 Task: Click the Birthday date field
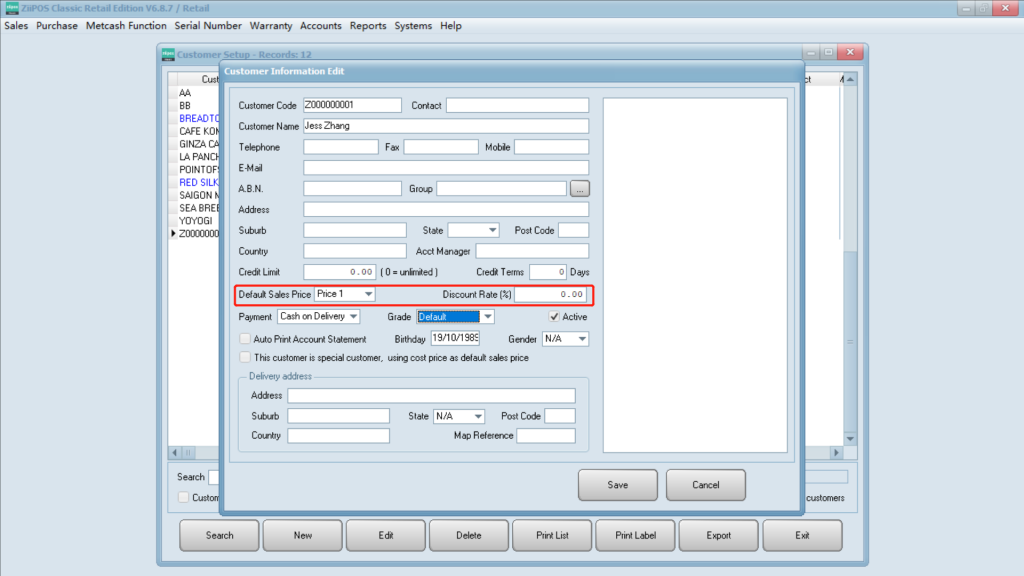click(x=462, y=339)
